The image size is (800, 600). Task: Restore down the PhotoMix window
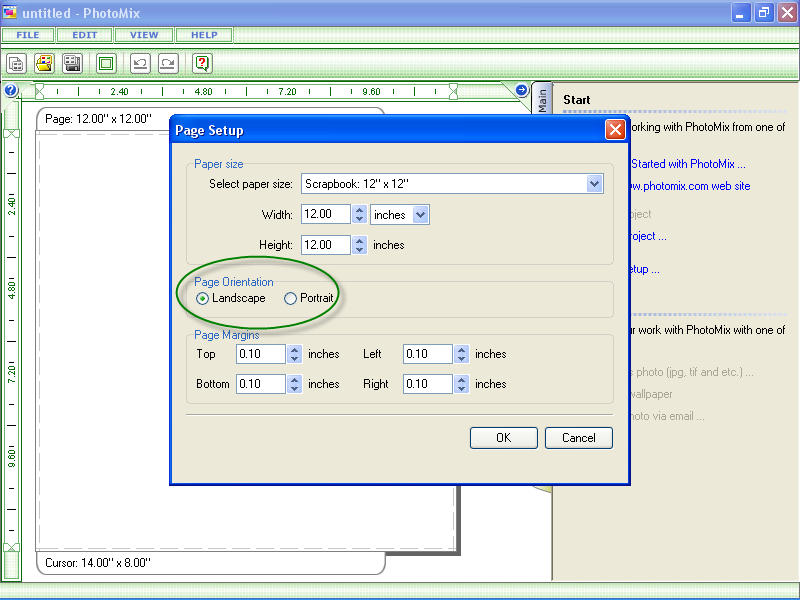(764, 13)
